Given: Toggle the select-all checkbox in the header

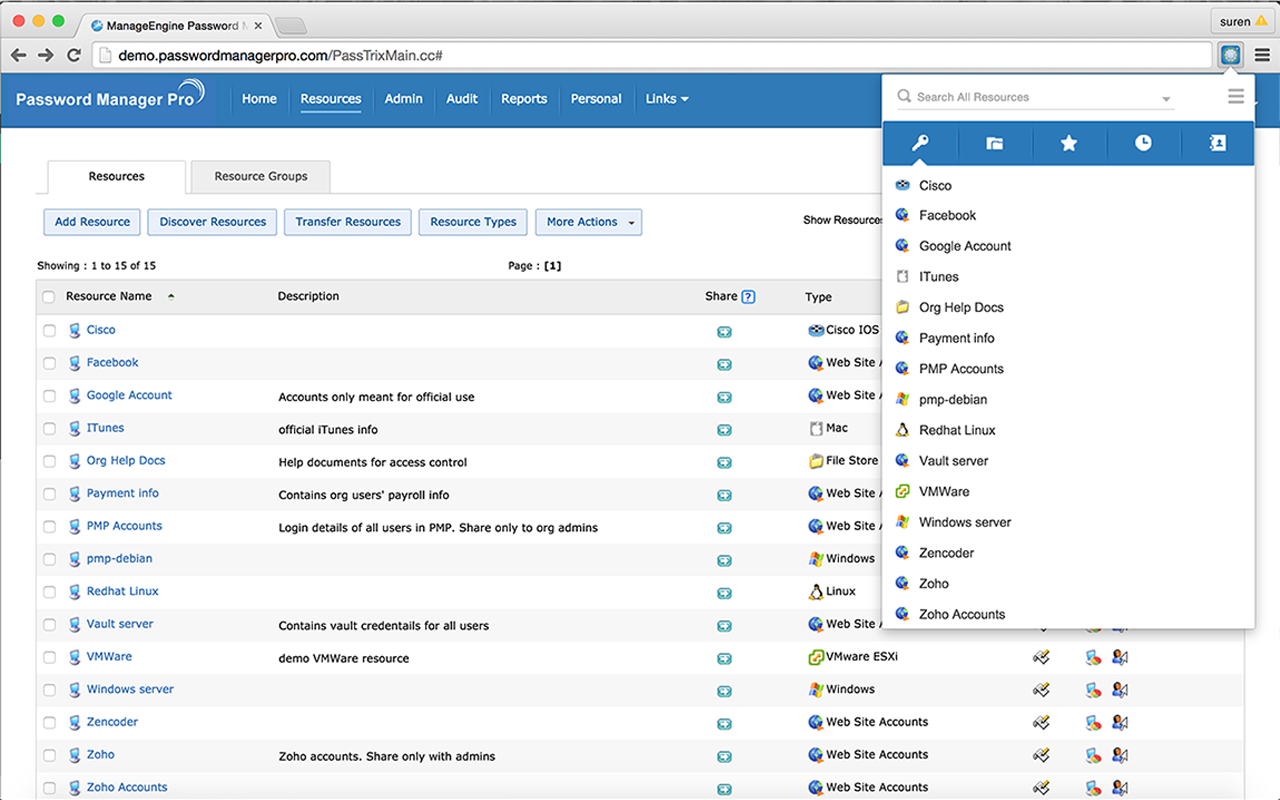Looking at the screenshot, I should 48,297.
